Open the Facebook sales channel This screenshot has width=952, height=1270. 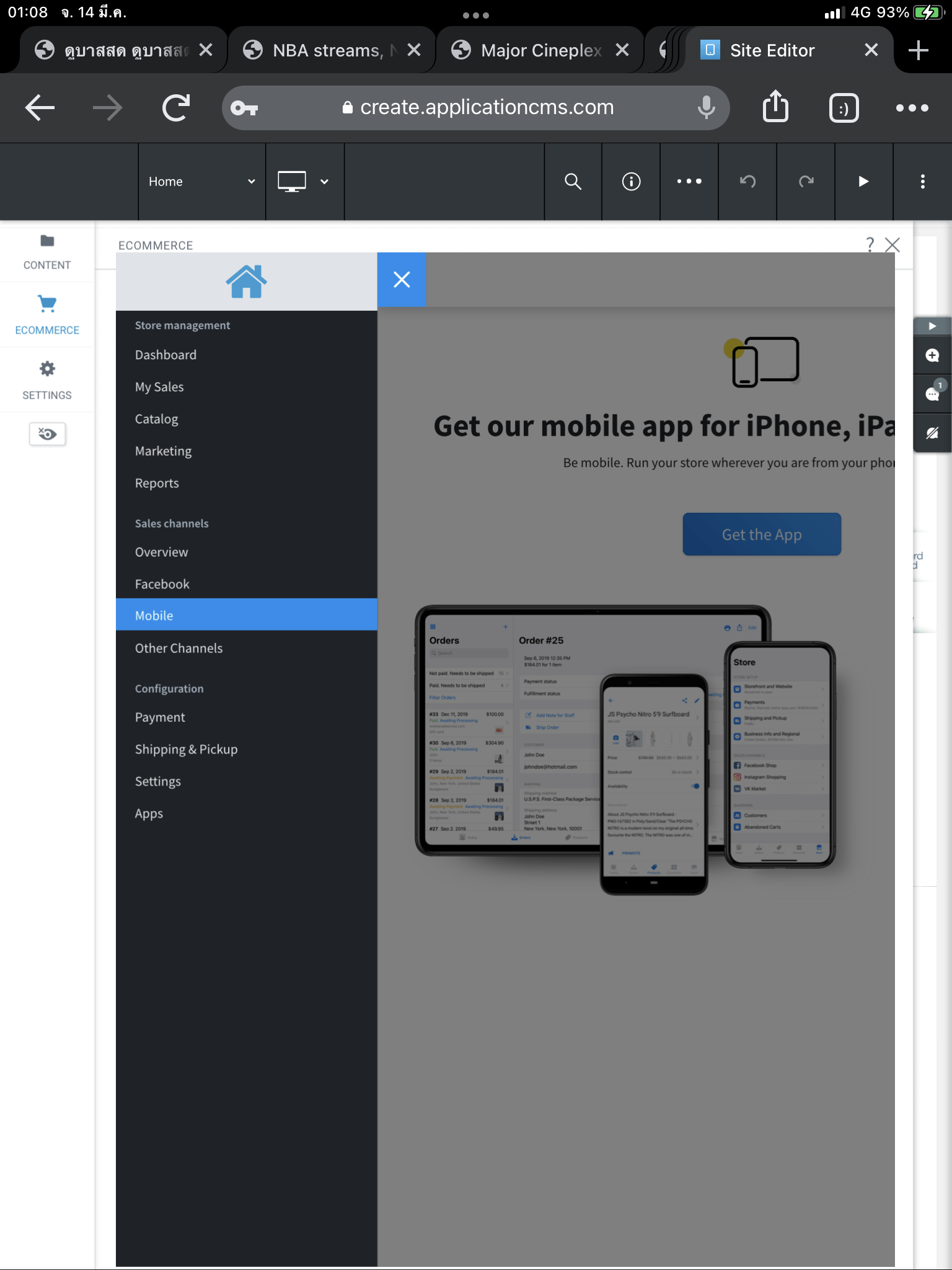click(x=247, y=584)
